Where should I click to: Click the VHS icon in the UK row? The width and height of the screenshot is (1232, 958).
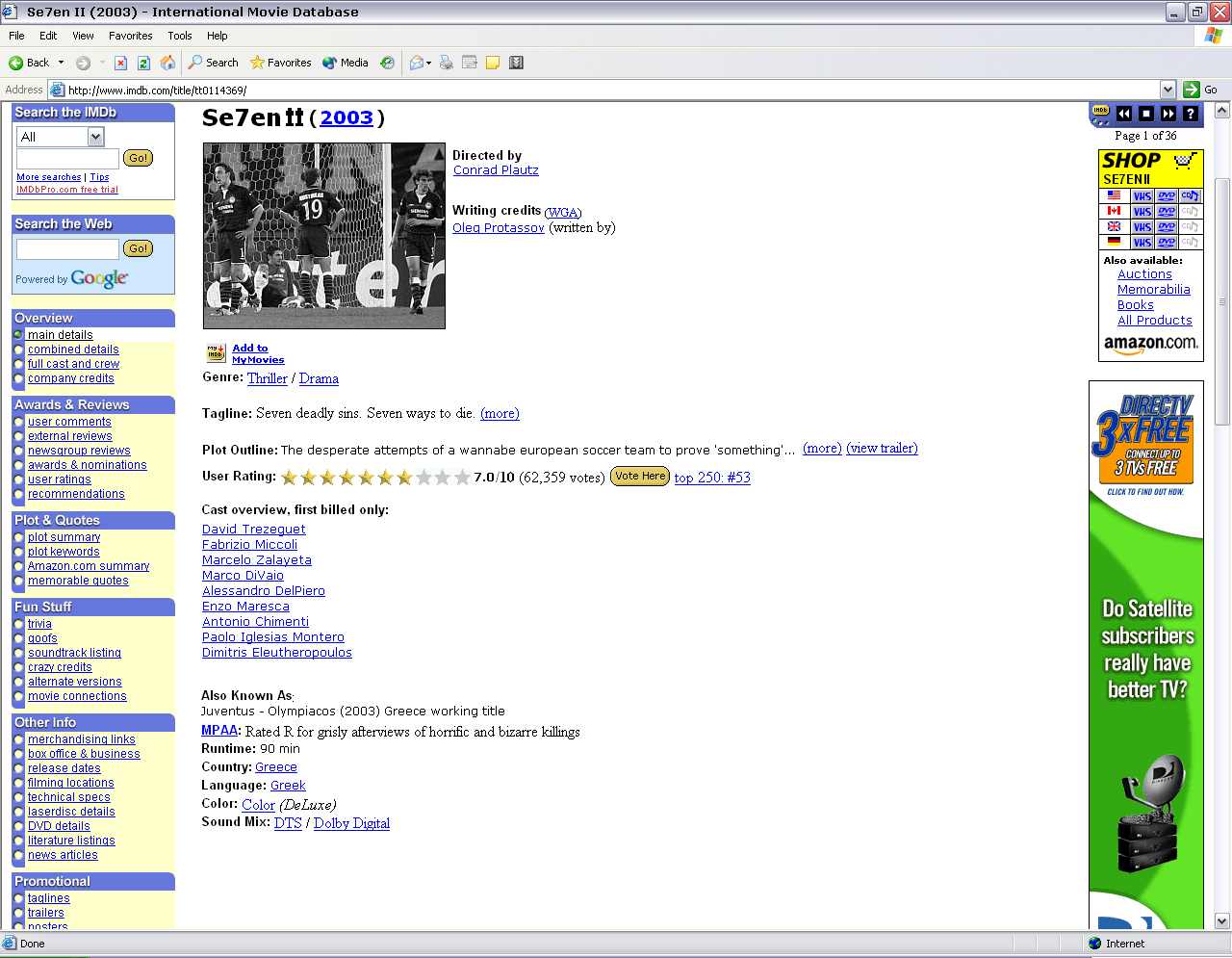pos(1142,227)
